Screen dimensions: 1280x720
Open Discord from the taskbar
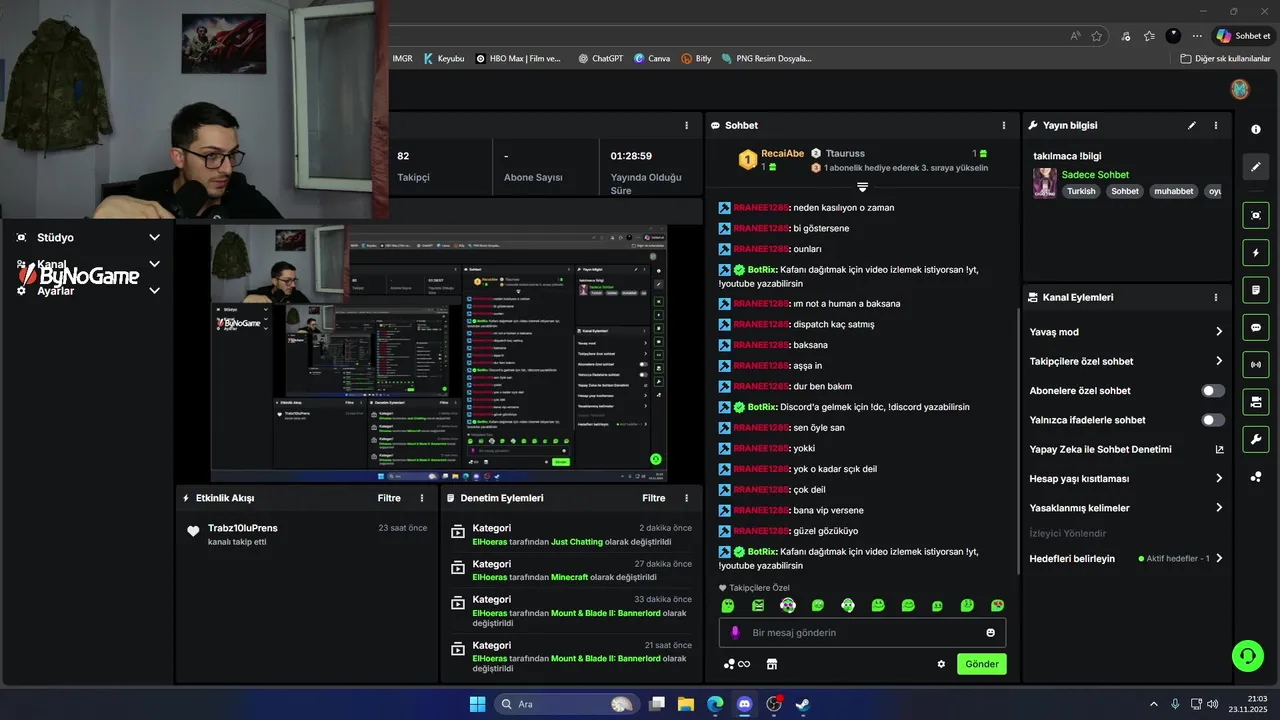tap(744, 704)
